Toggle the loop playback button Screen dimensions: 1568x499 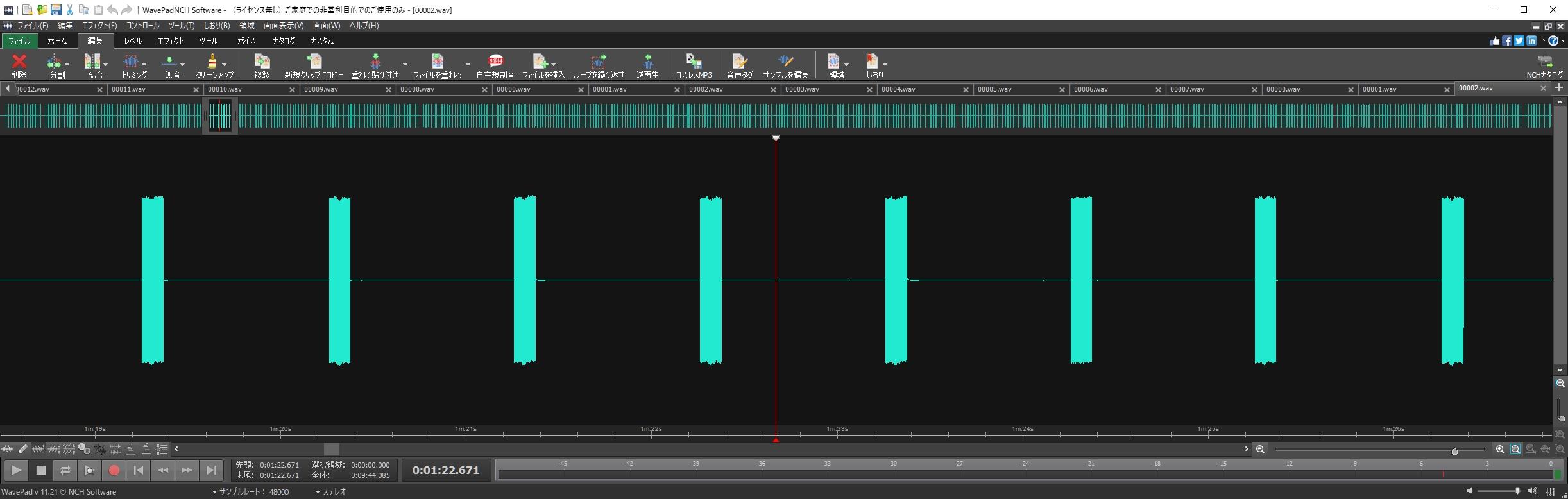[65, 470]
